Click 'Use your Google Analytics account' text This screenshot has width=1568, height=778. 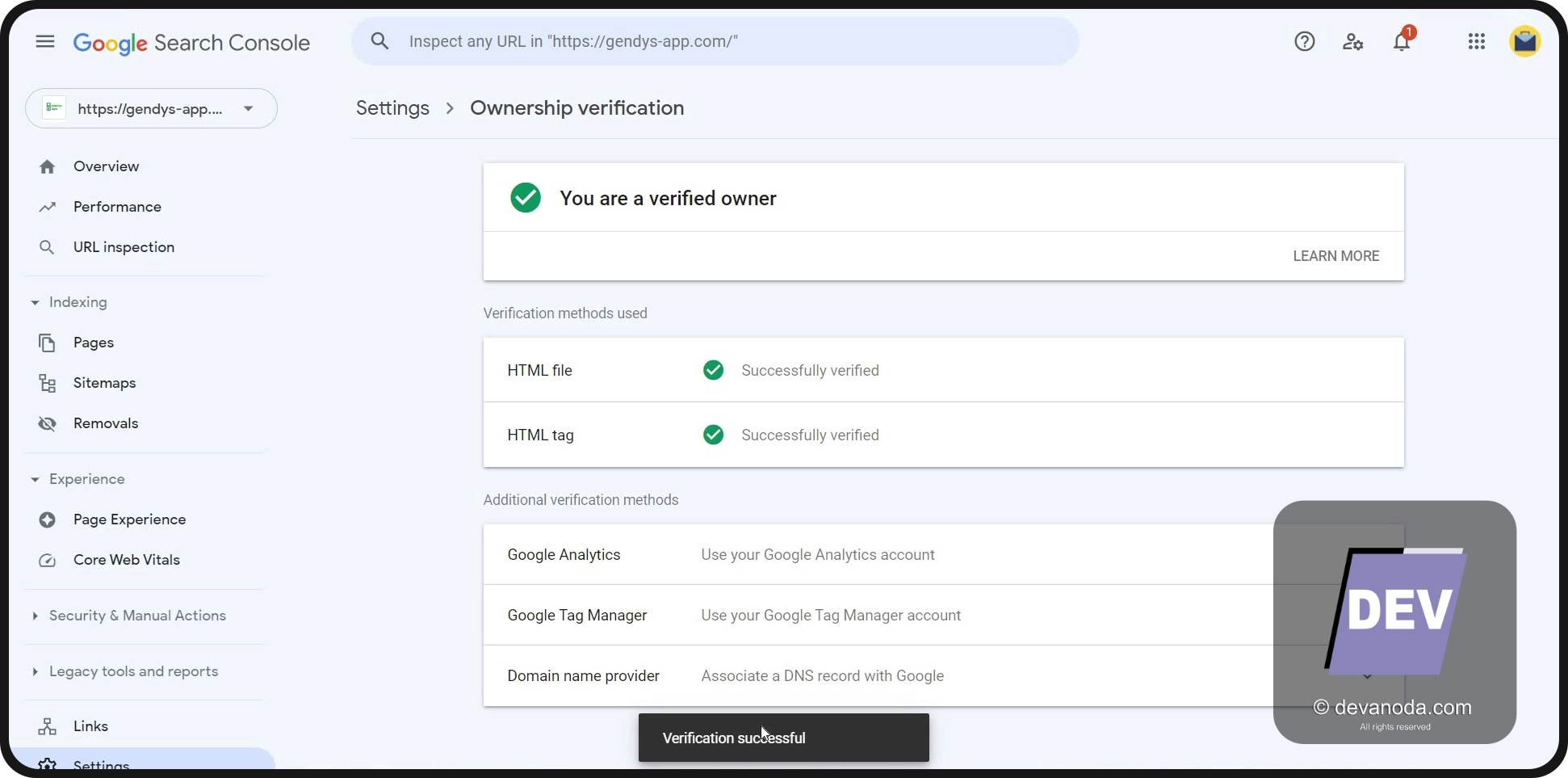click(x=818, y=555)
